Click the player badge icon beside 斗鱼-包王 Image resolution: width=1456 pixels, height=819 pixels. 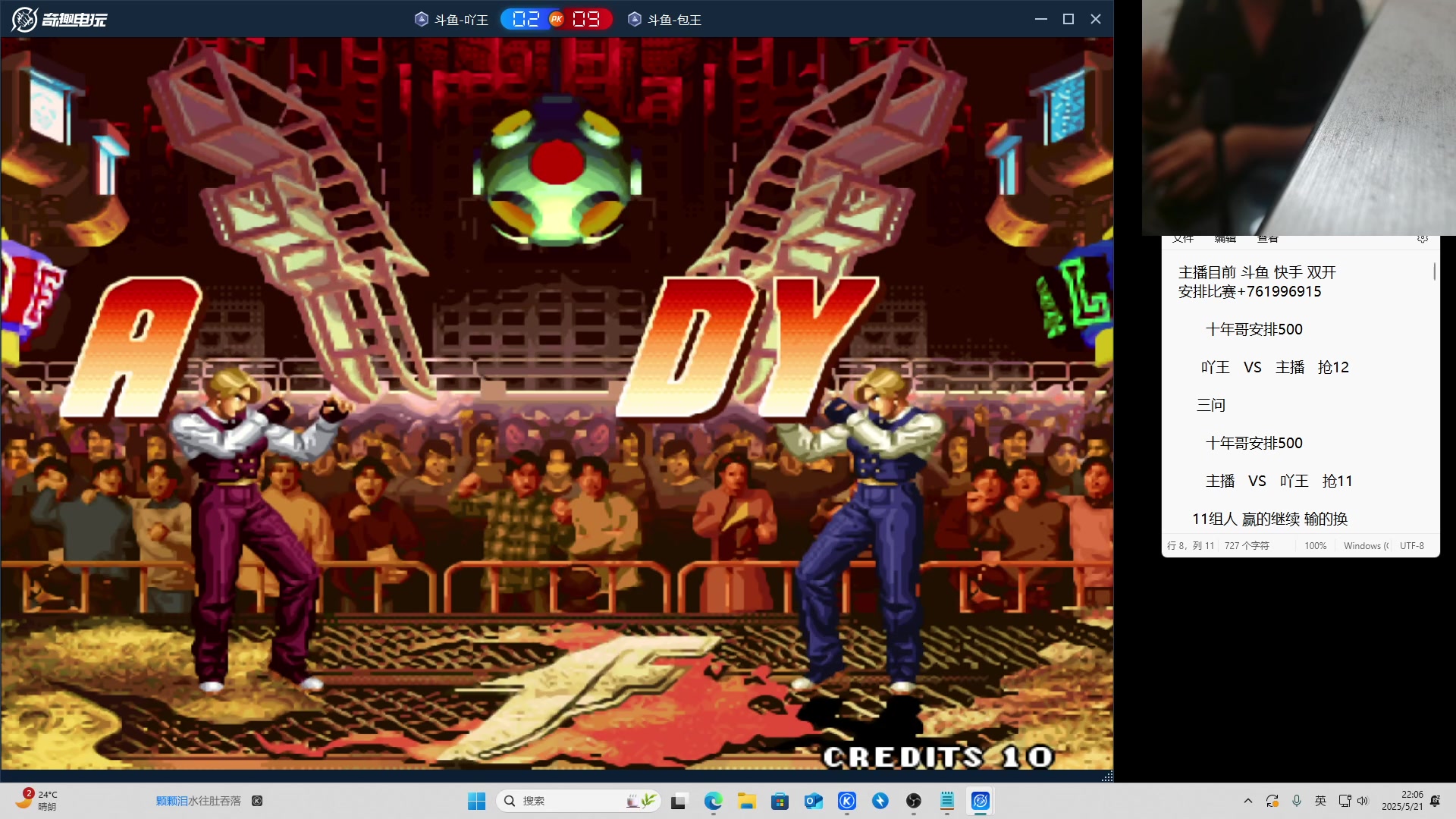tap(635, 19)
